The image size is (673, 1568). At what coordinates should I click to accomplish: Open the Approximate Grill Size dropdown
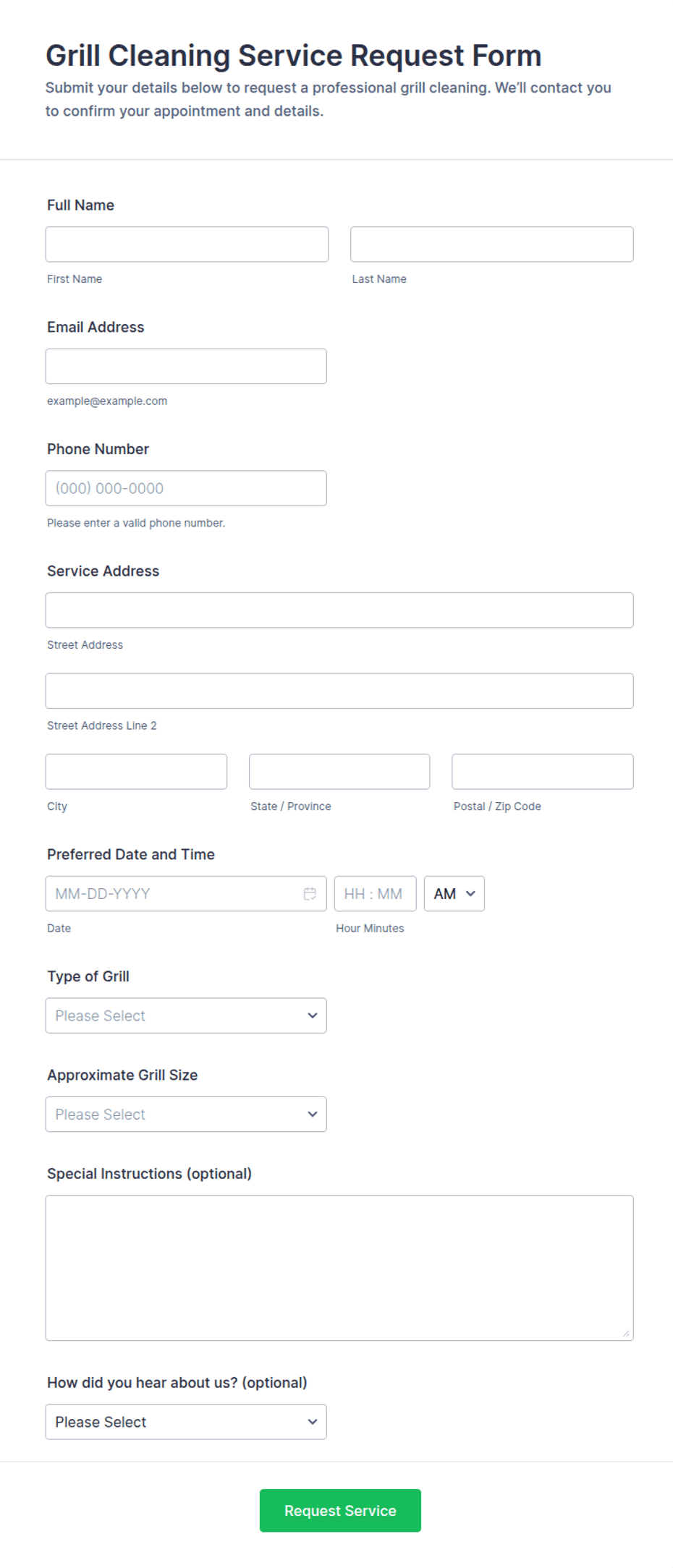(186, 1115)
